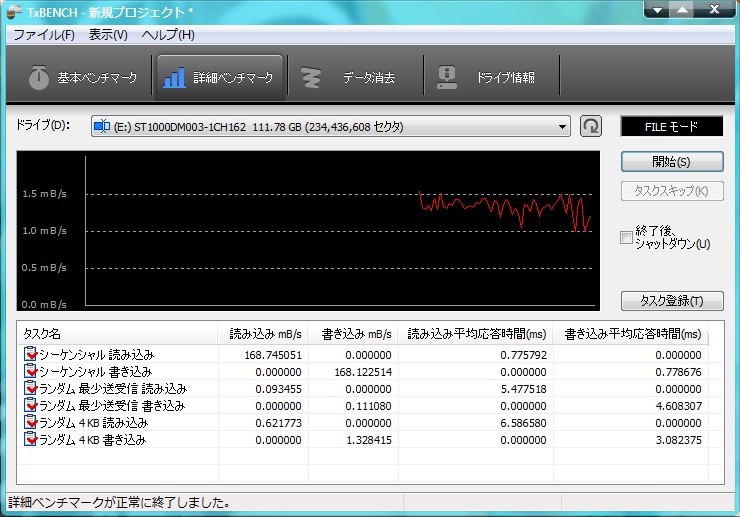Click the title bar down-arrow button
The image size is (740, 517).
click(x=657, y=10)
